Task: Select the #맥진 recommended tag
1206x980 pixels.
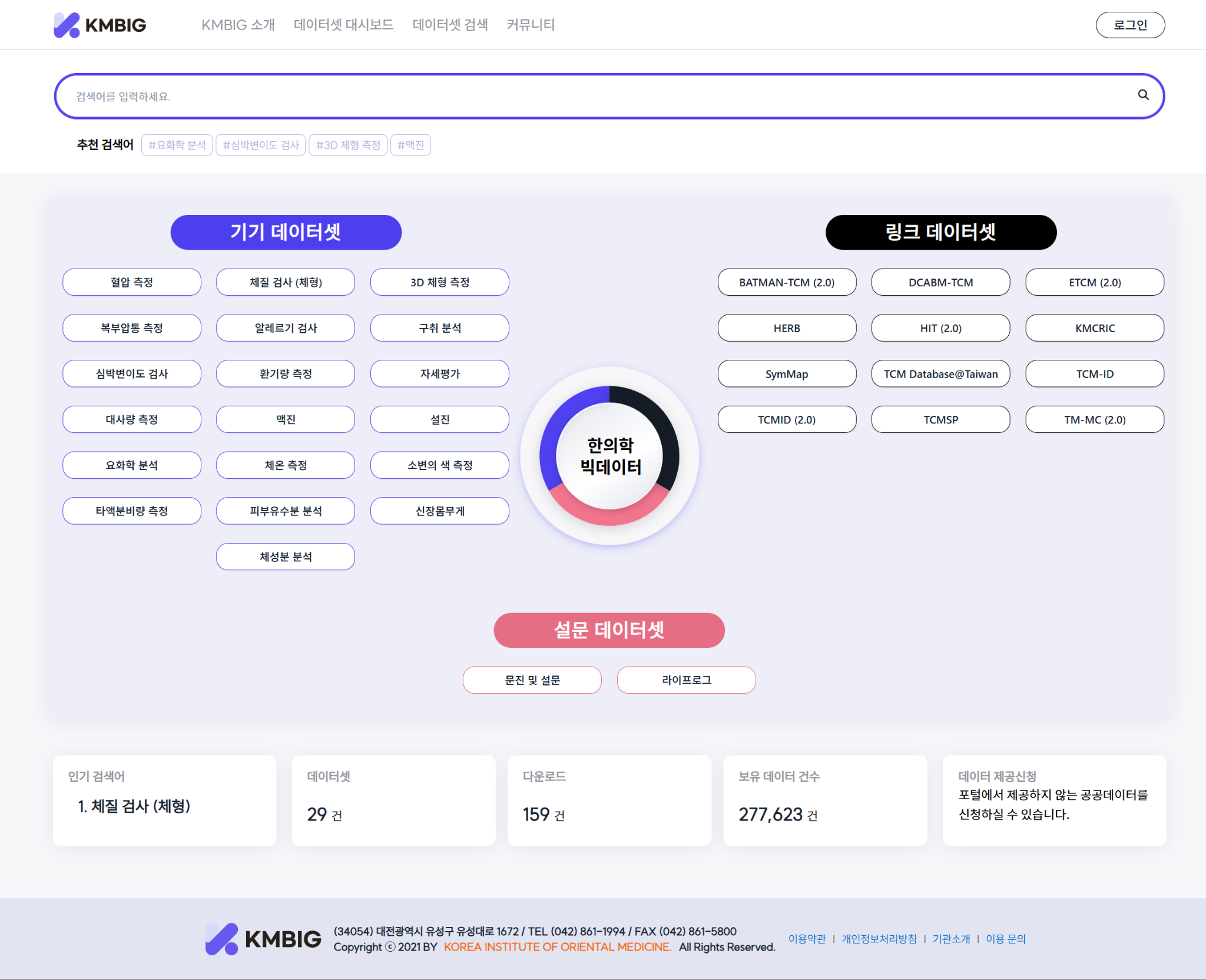Action: 410,145
